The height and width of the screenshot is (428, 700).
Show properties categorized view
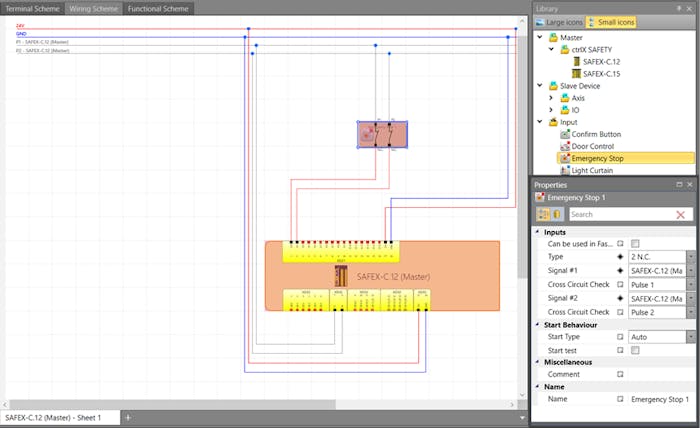[543, 214]
